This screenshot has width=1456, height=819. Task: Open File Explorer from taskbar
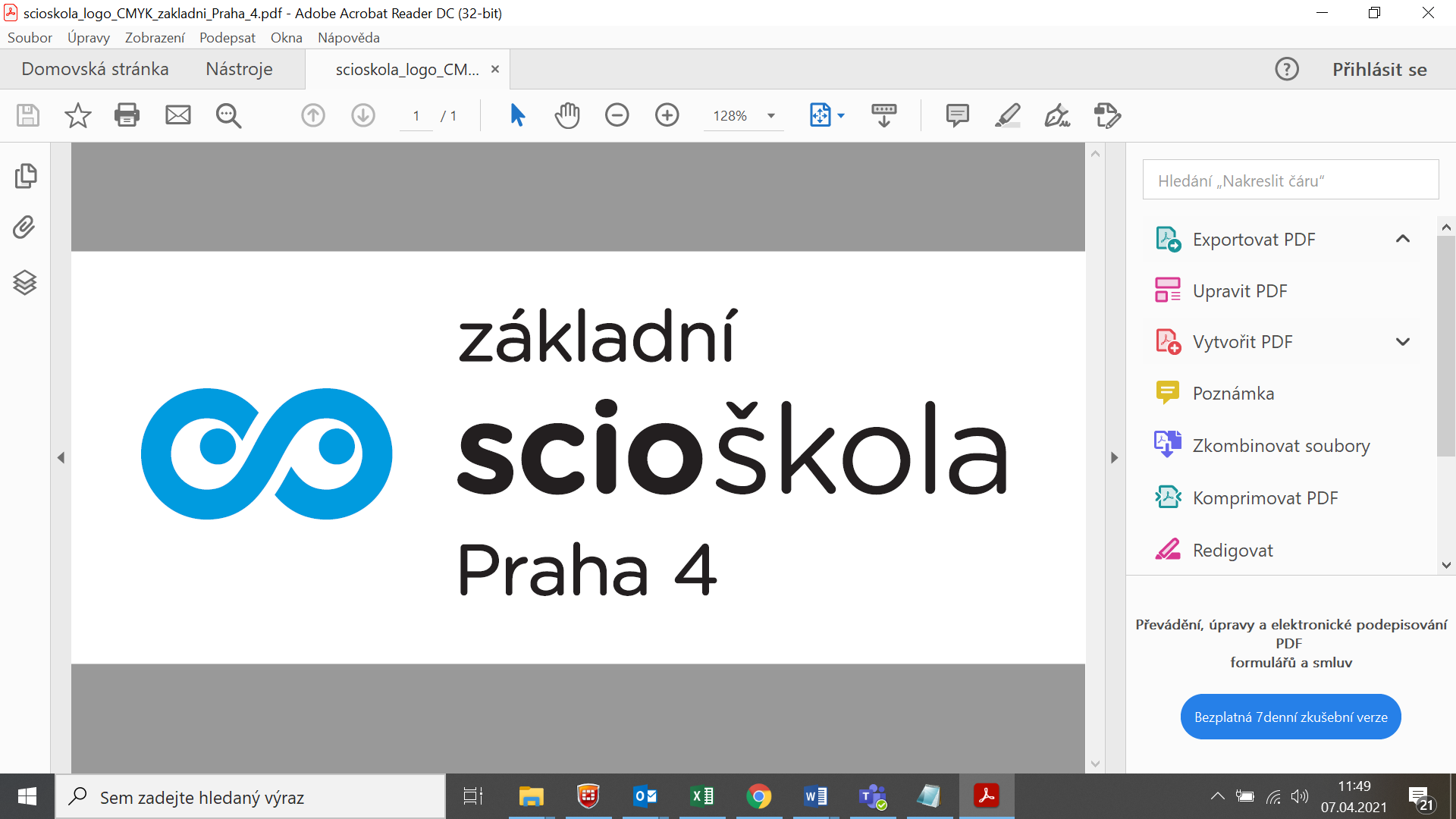click(x=531, y=796)
